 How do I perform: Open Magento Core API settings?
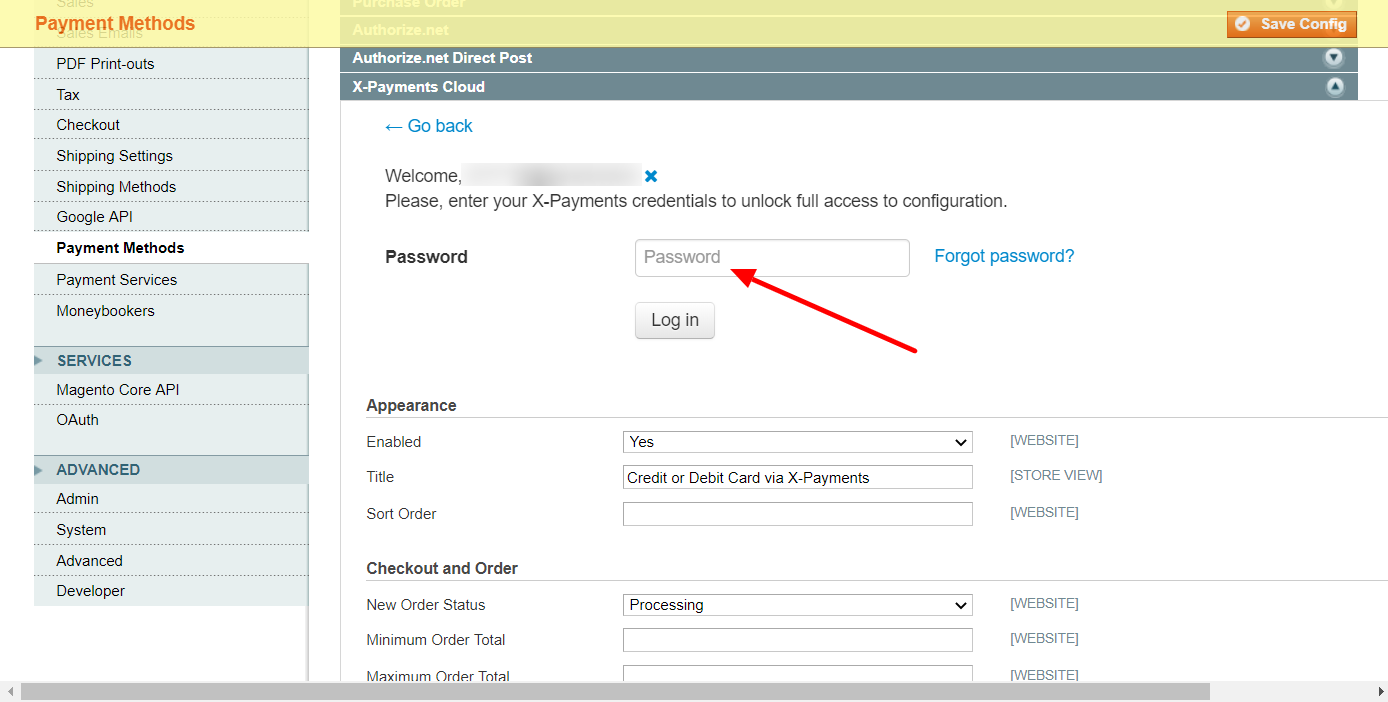(171, 390)
